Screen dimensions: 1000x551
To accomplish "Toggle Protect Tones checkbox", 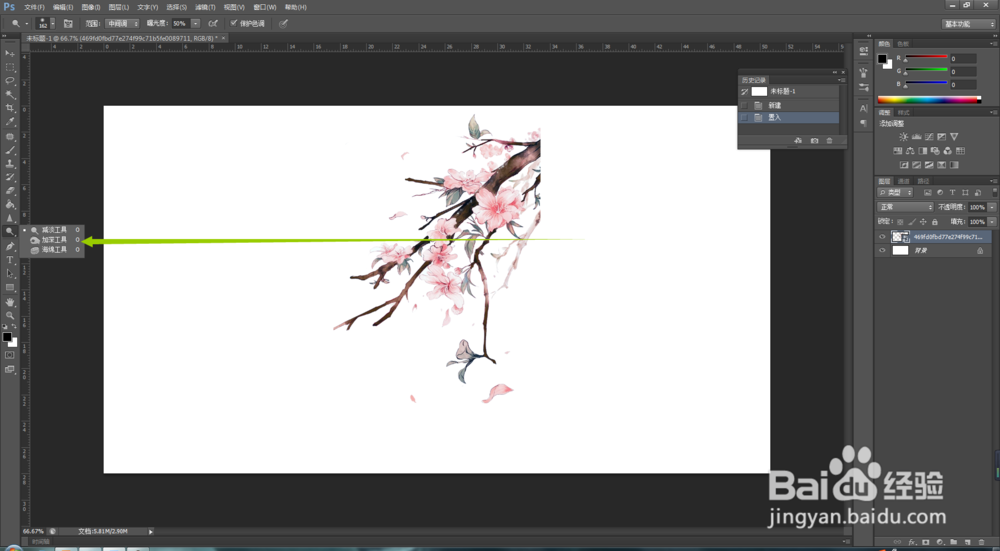I will [x=234, y=24].
